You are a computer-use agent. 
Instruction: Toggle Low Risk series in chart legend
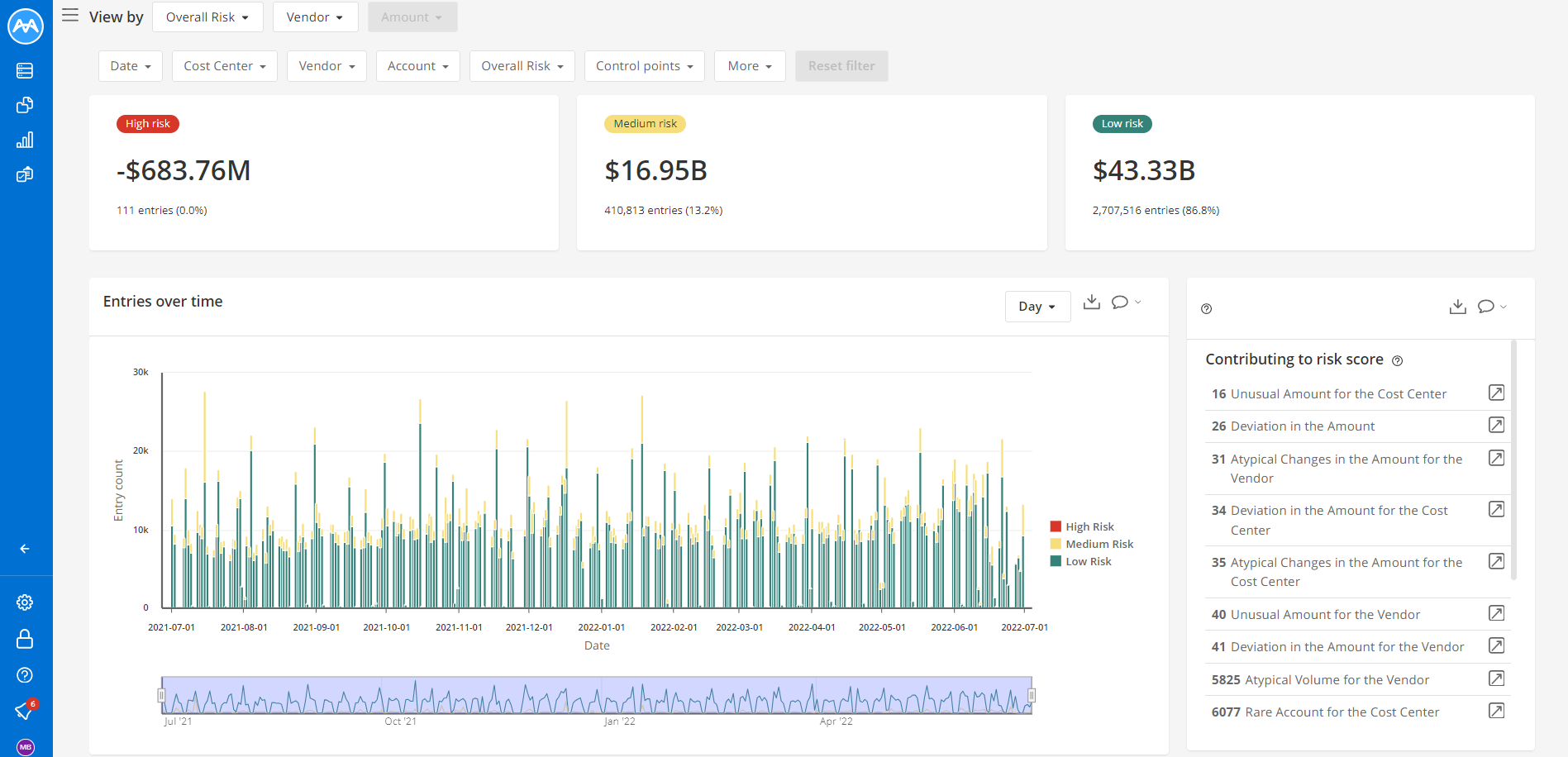(x=1080, y=561)
